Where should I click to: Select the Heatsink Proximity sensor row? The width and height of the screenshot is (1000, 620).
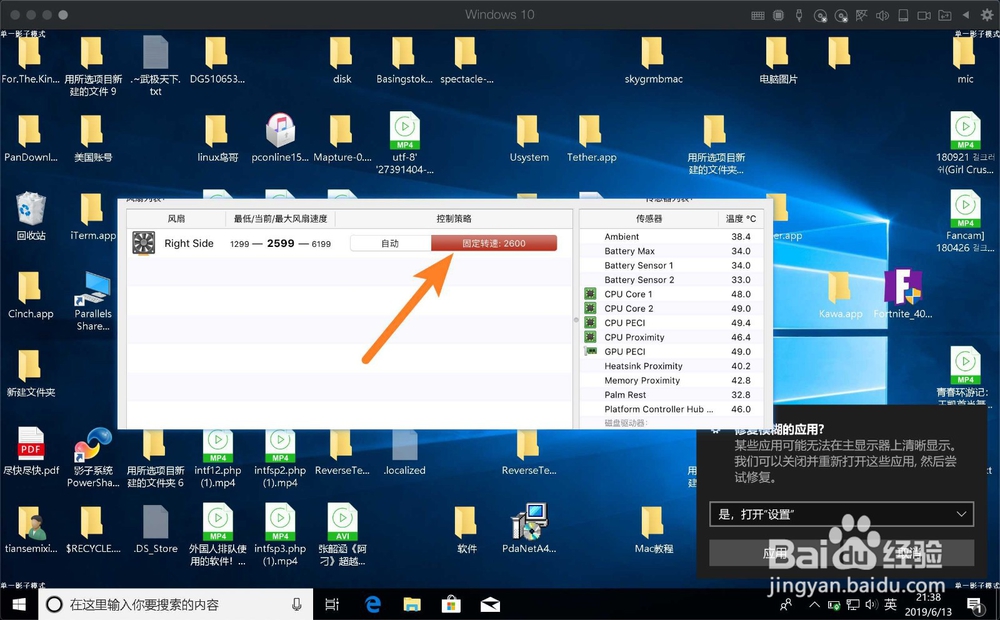672,366
